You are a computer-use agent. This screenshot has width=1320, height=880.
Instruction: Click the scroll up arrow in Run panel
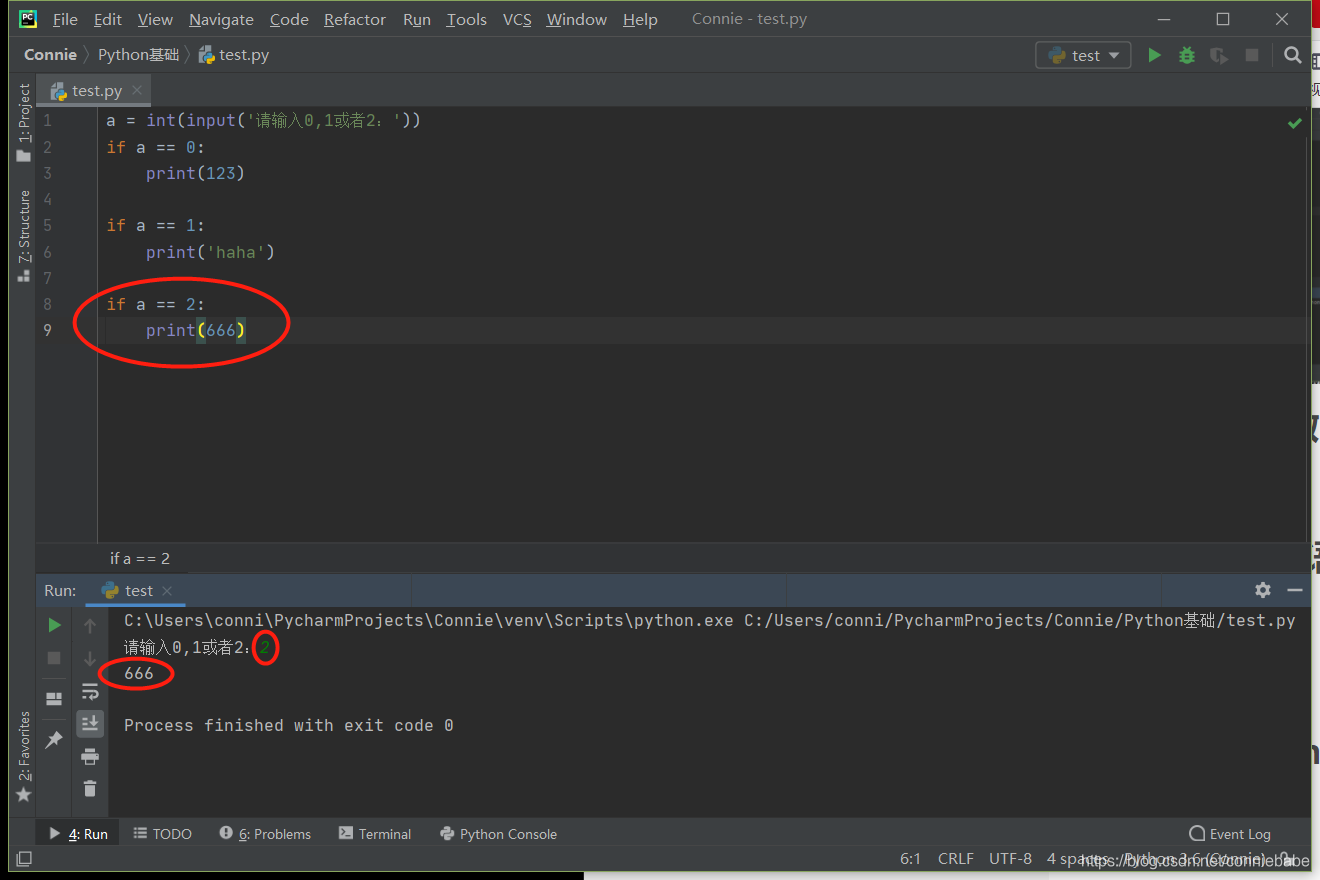coord(90,626)
